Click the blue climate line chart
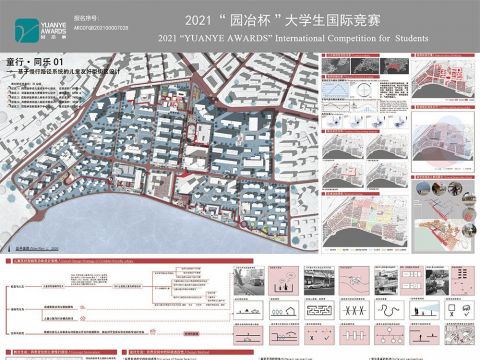Screen dimensions: 480x360 click(x=336, y=90)
